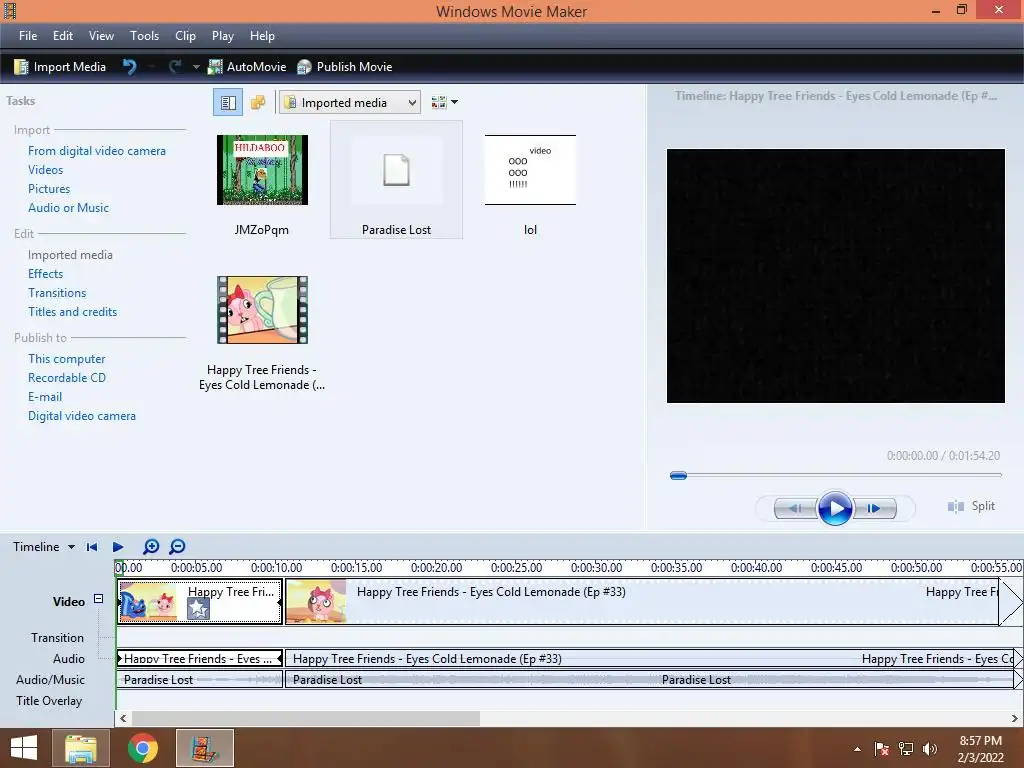Click the Audio or Music link

click(69, 208)
